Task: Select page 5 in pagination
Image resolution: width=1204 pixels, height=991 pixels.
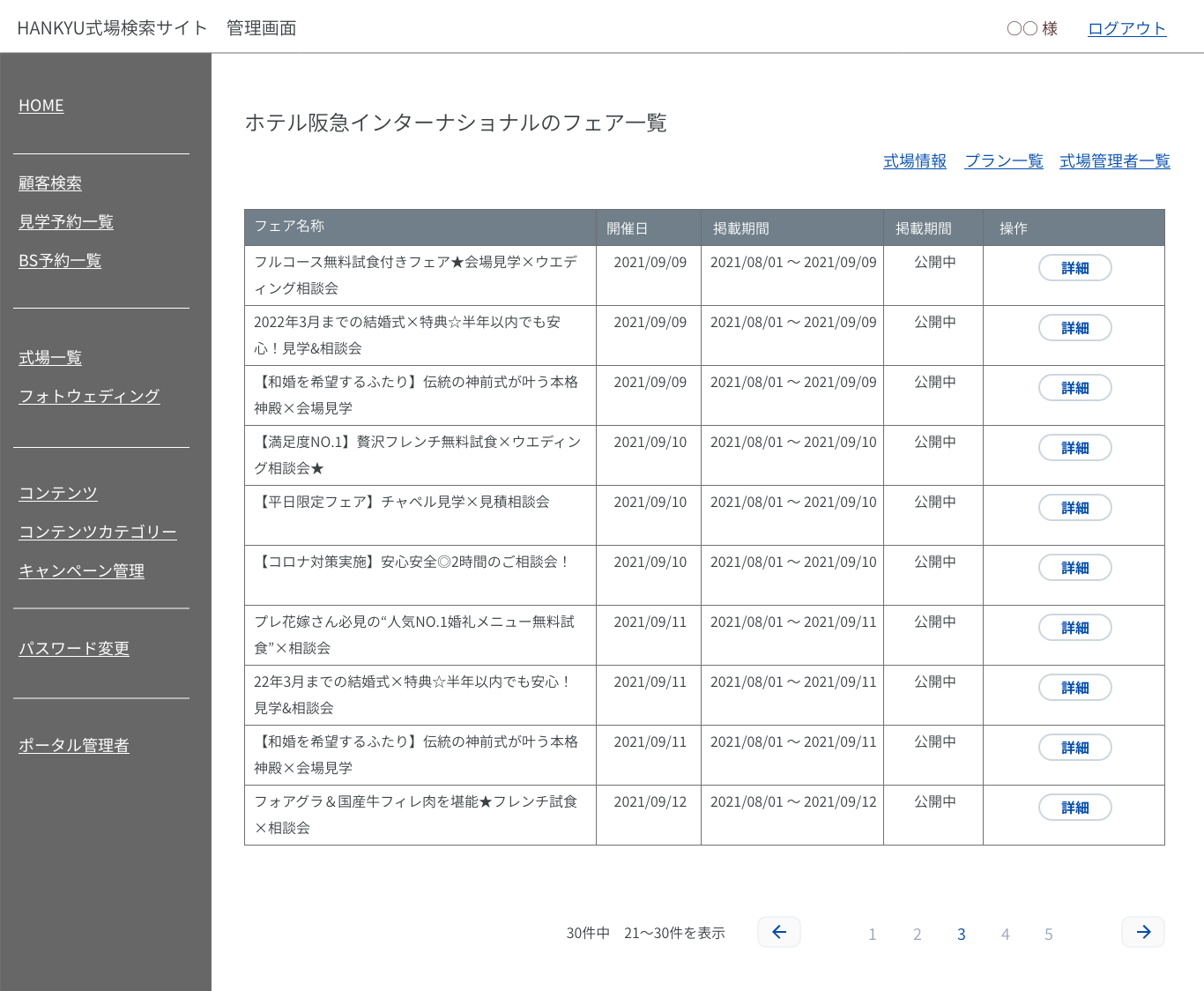Action: click(1048, 935)
